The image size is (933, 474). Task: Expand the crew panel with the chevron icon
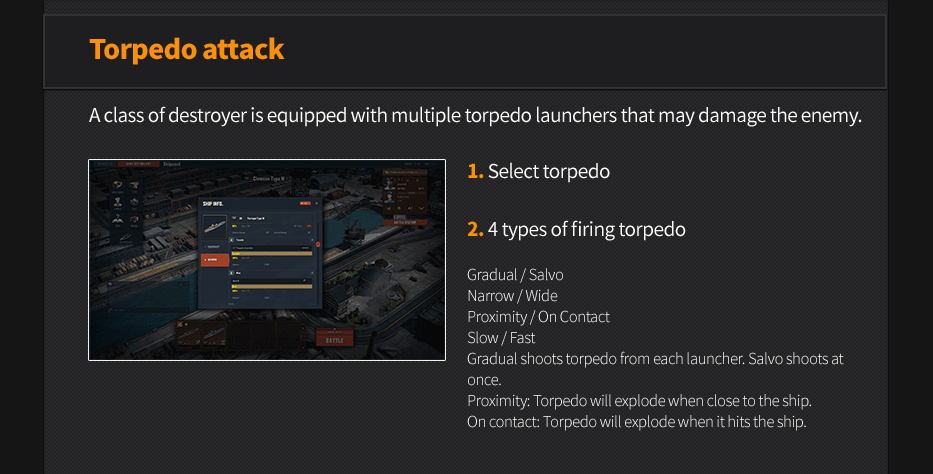pos(420,207)
